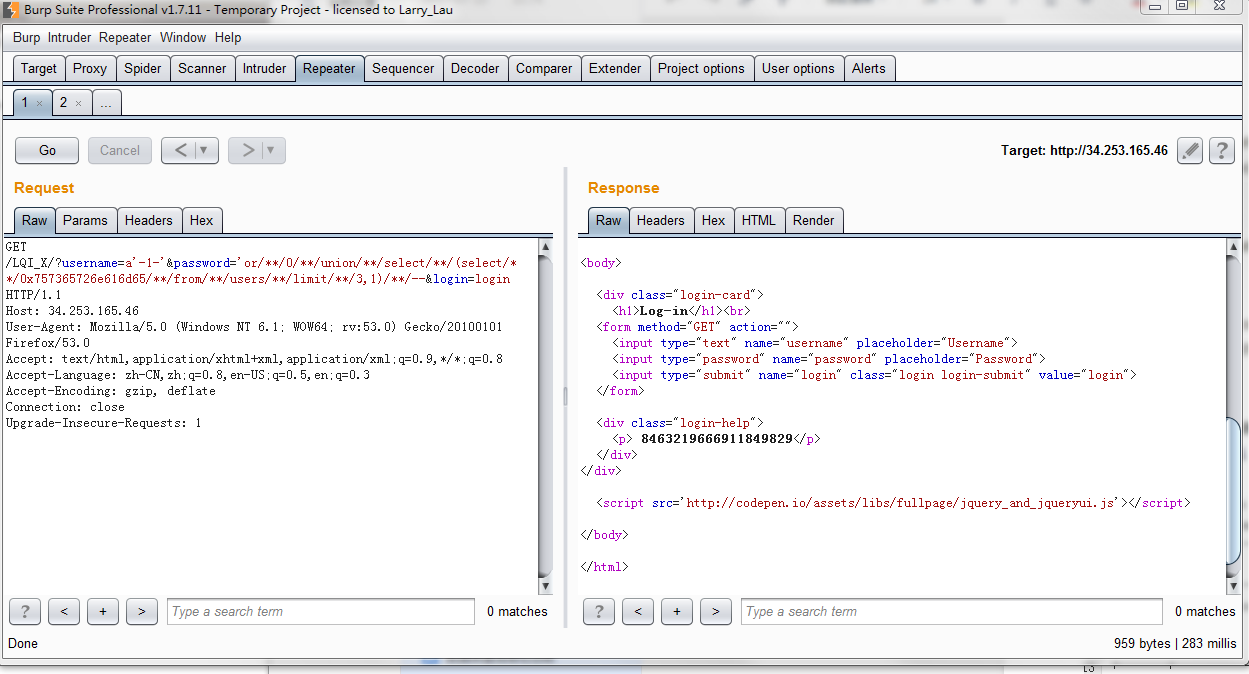This screenshot has width=1249, height=674.
Task: Go to next match in request search
Action: pyautogui.click(x=142, y=611)
